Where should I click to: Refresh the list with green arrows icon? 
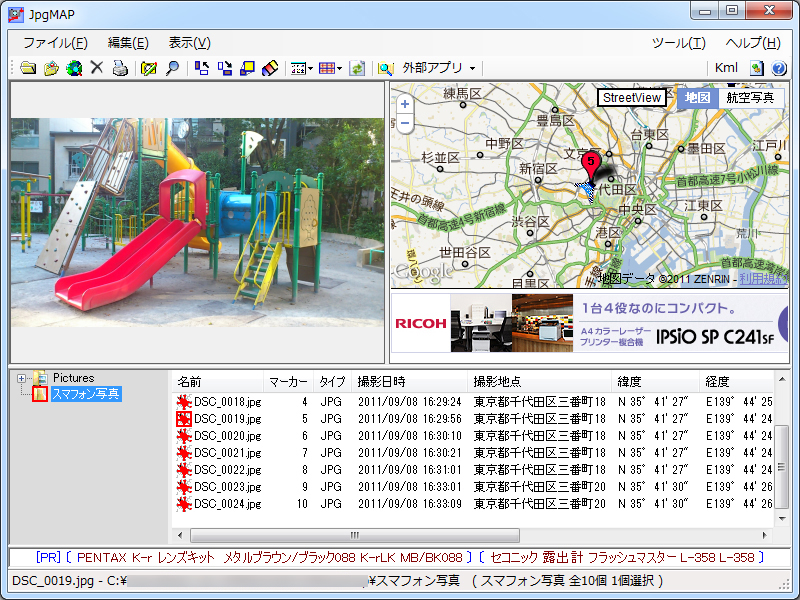point(358,68)
